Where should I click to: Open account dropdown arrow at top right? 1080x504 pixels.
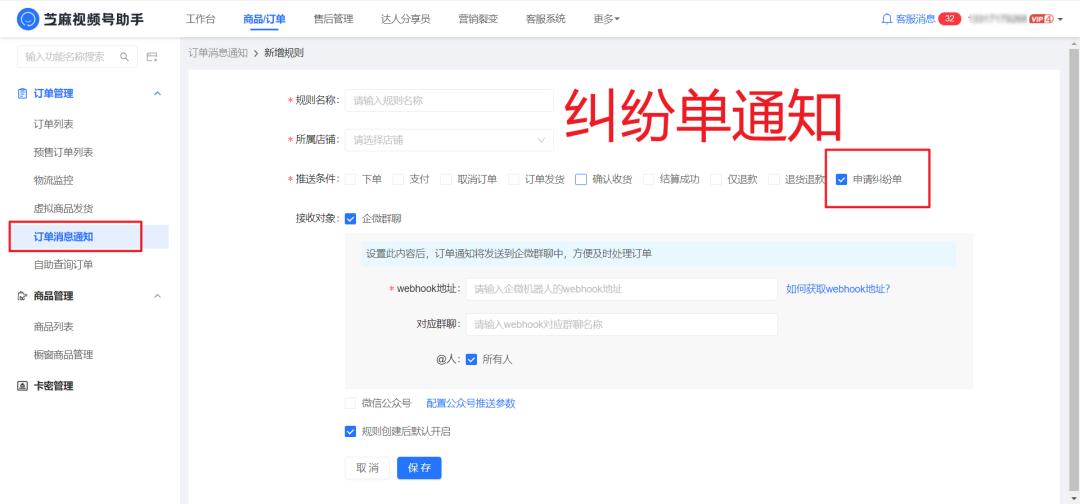point(1059,19)
